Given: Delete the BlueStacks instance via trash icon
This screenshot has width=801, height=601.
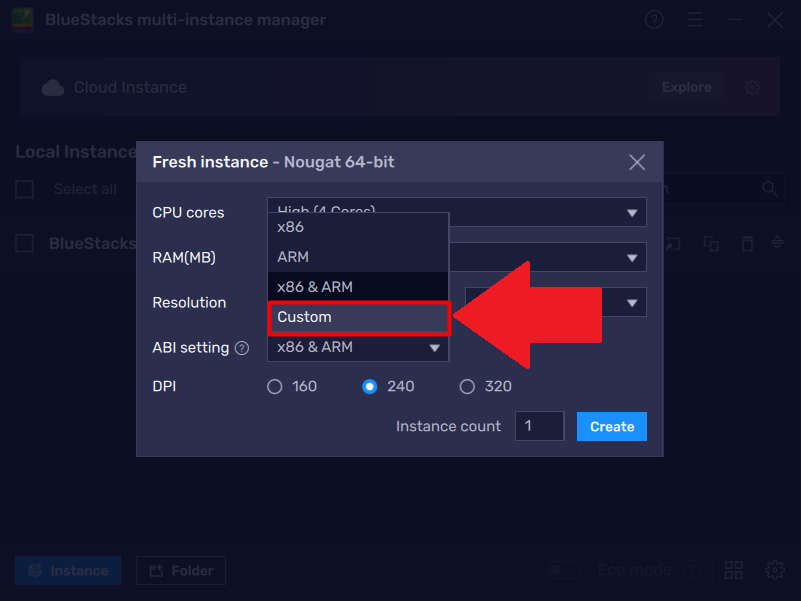Looking at the screenshot, I should pyautogui.click(x=747, y=243).
